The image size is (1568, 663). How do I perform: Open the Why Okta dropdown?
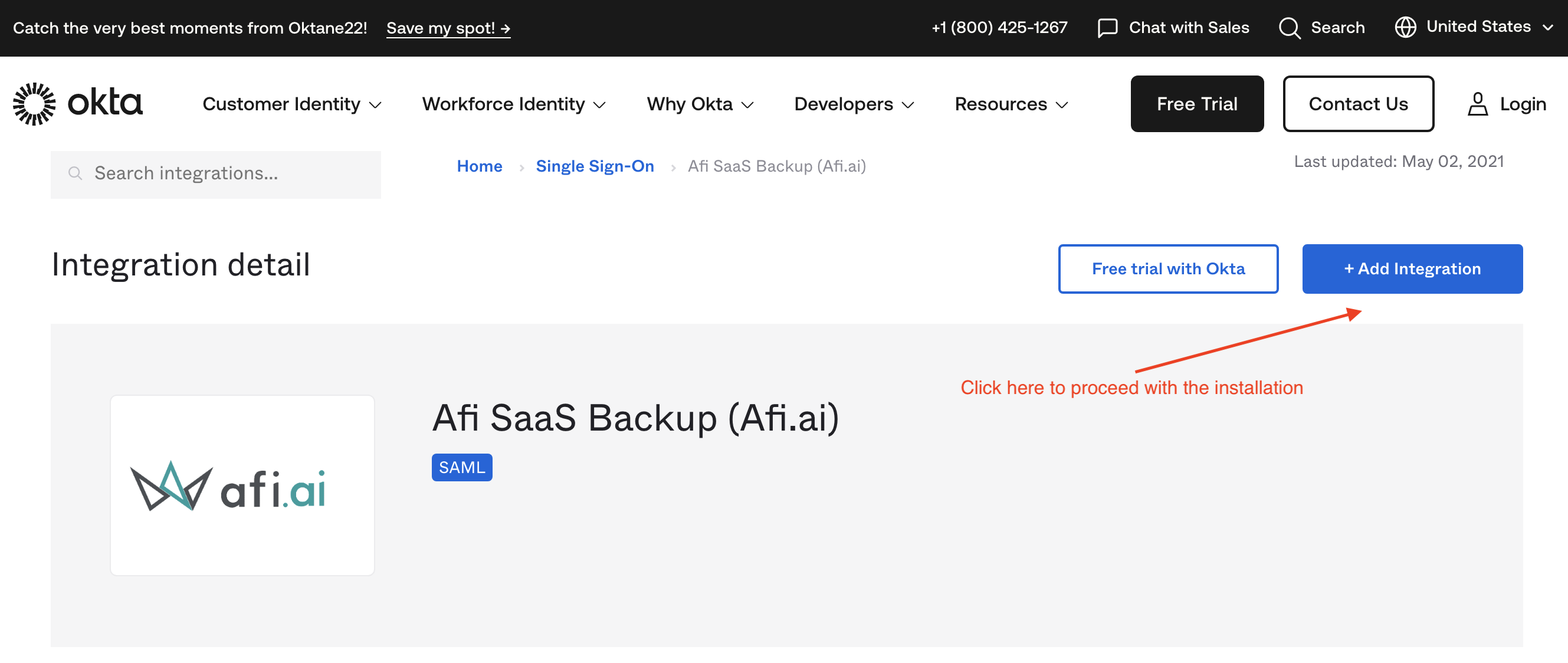pos(700,104)
